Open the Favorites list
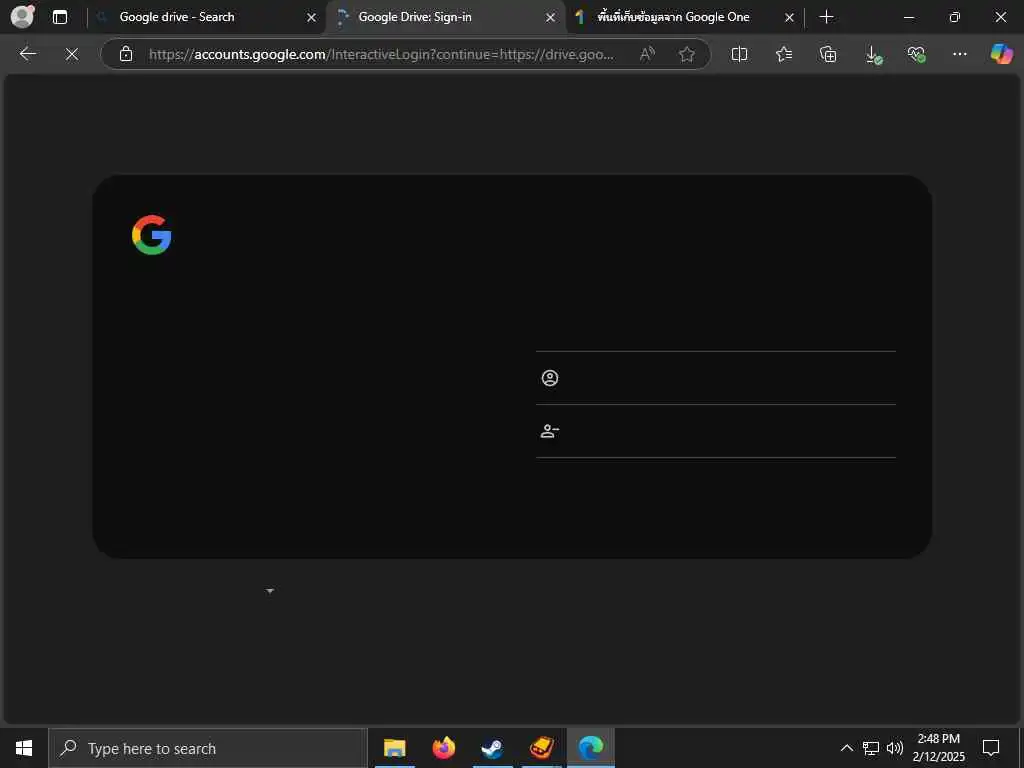Viewport: 1024px width, 768px height. point(784,54)
